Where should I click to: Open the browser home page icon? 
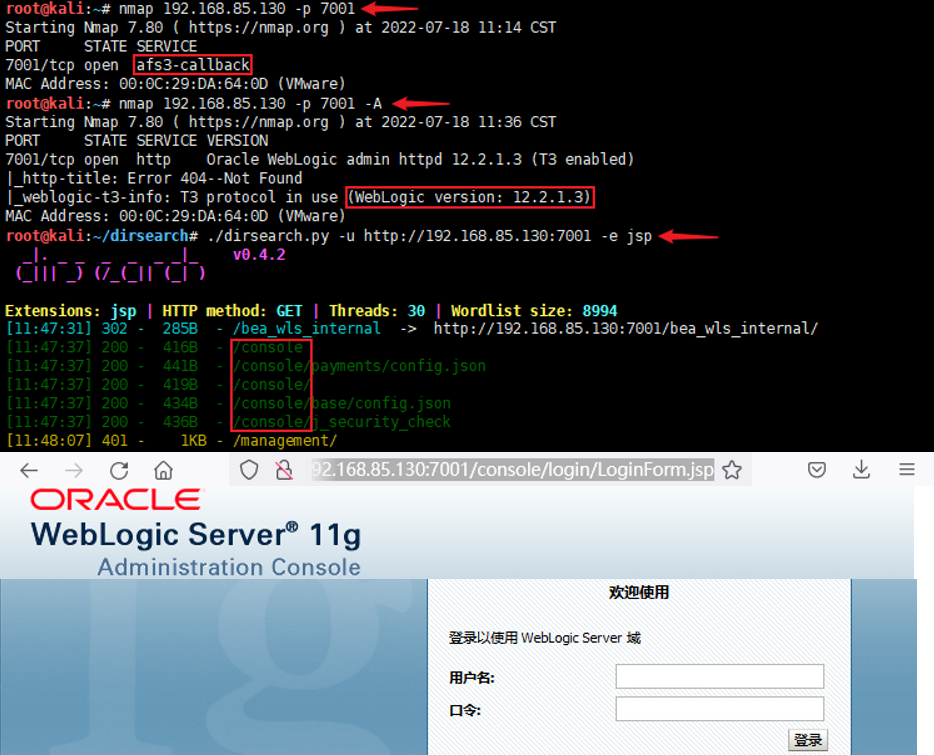pos(163,470)
